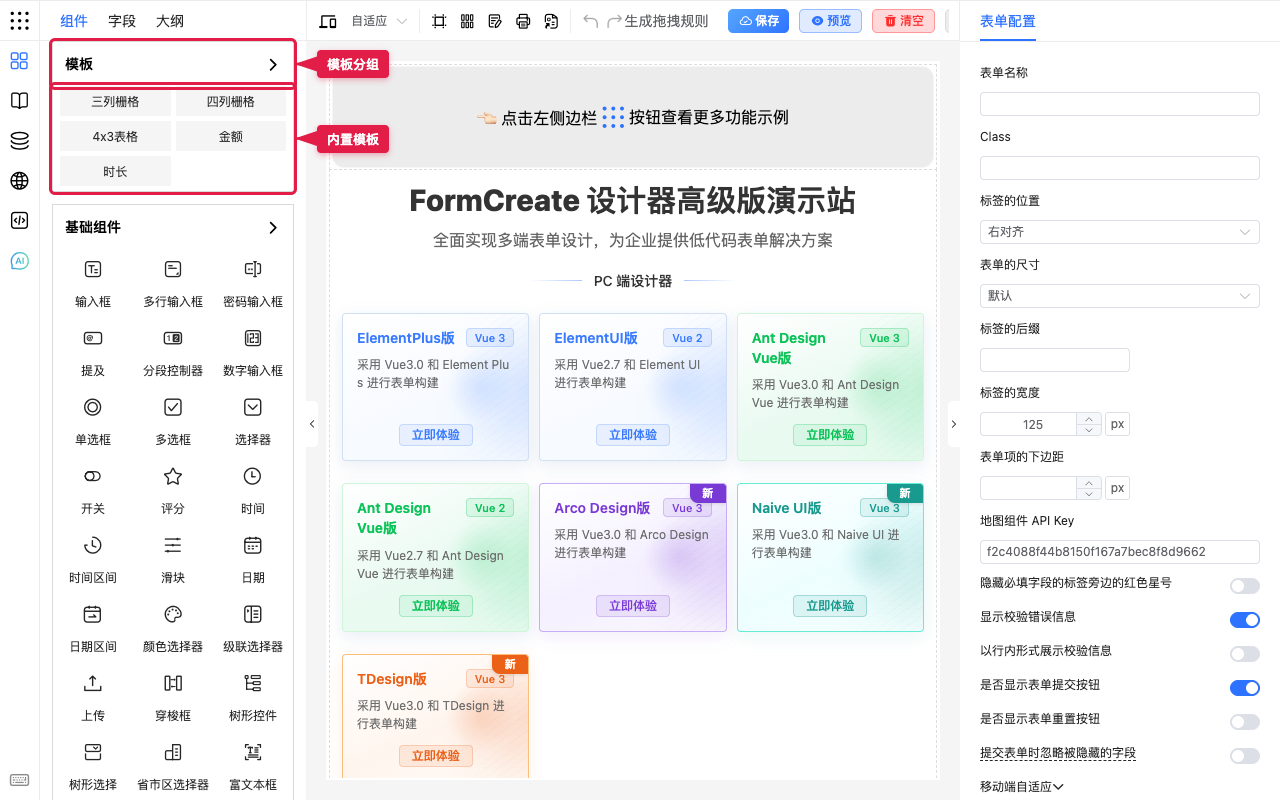This screenshot has width=1280, height=800.
Task: Open the code view sidebar icon
Action: 19,220
